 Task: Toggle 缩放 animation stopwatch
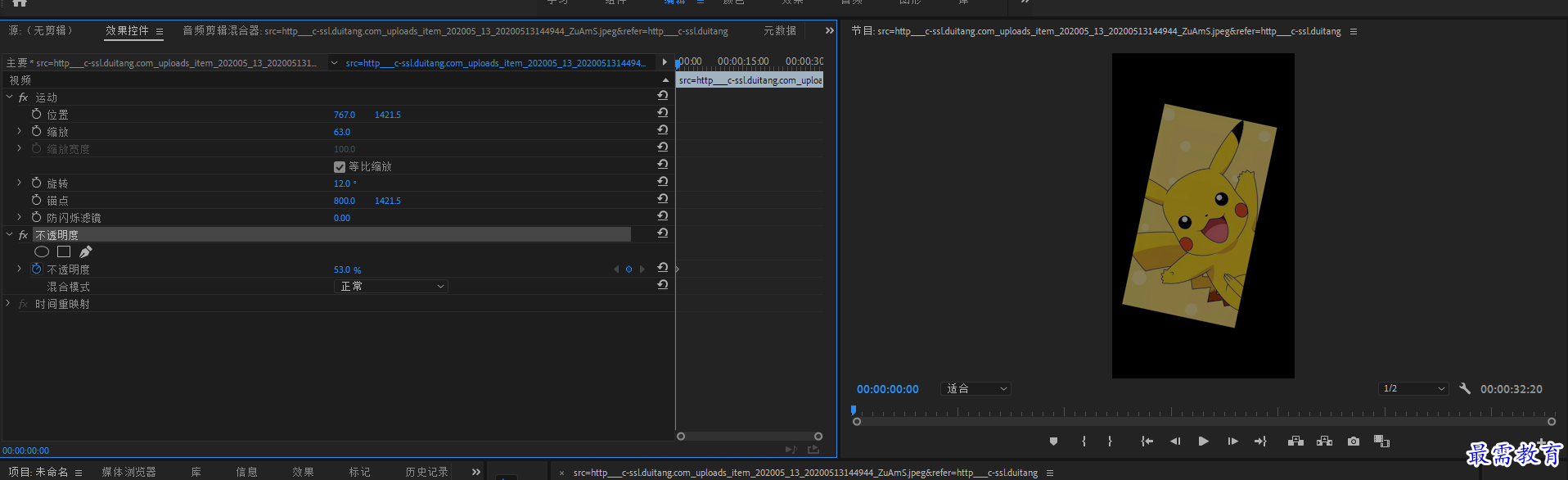tap(36, 131)
